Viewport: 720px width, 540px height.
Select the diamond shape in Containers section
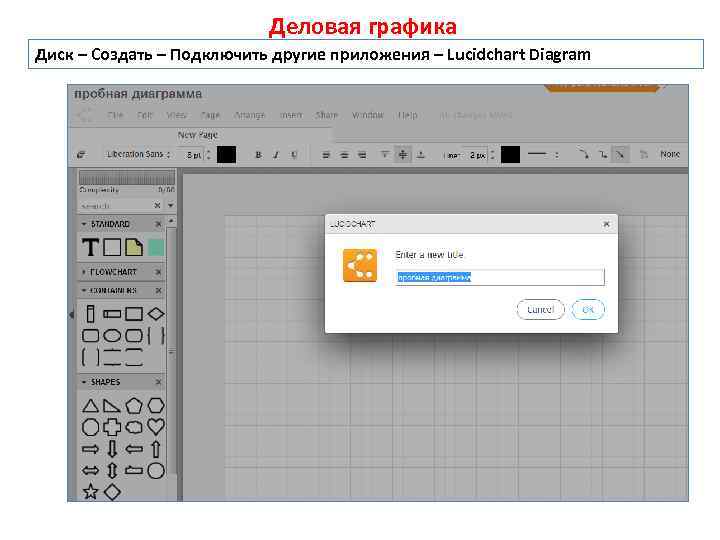(x=156, y=314)
